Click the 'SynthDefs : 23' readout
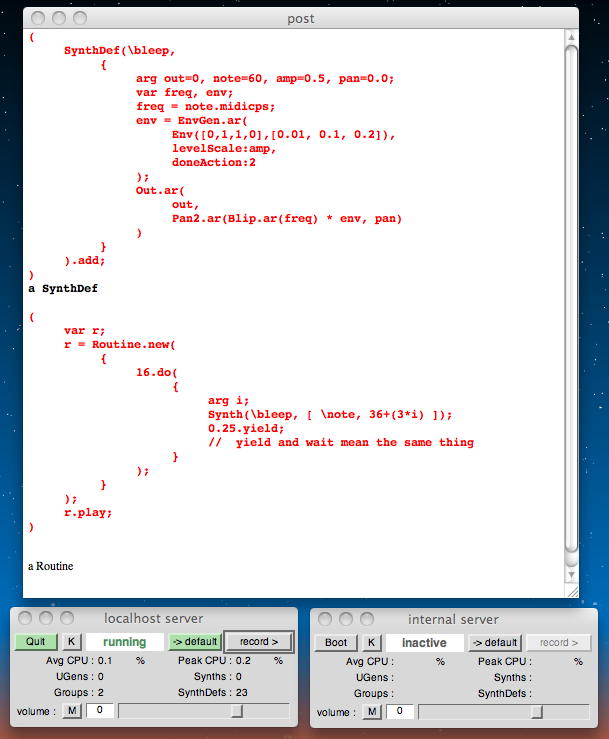 click(213, 692)
